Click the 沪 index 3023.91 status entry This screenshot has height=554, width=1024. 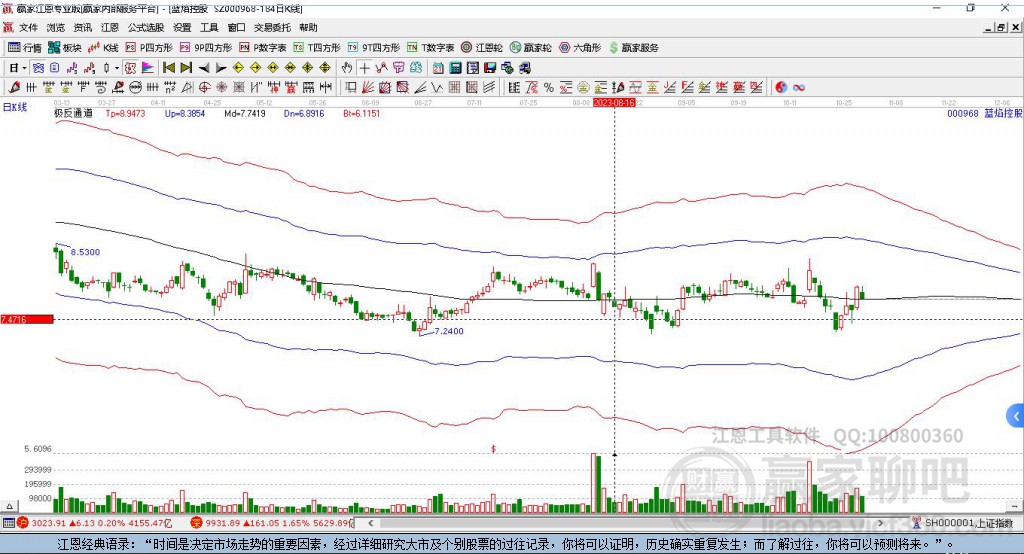coord(95,523)
